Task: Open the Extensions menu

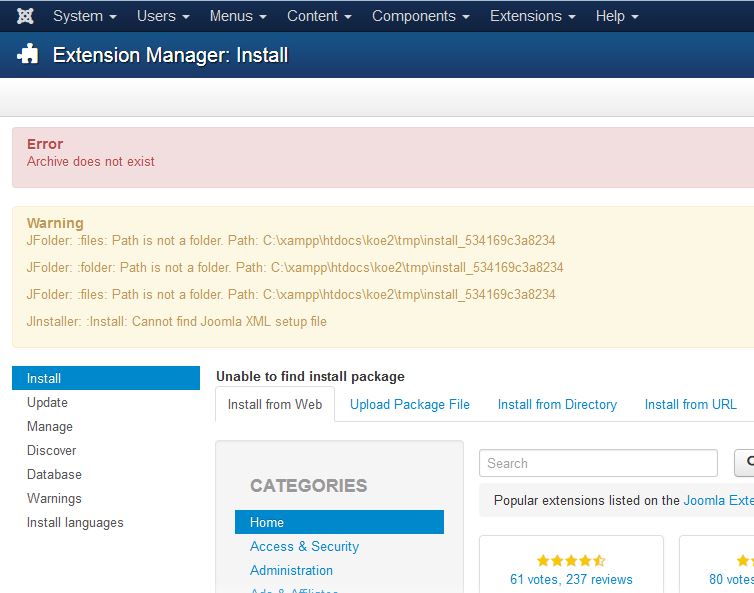Action: (x=532, y=16)
